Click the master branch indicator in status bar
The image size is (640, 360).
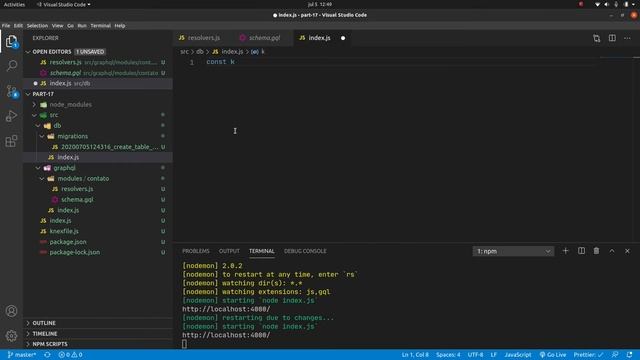click(x=22, y=355)
